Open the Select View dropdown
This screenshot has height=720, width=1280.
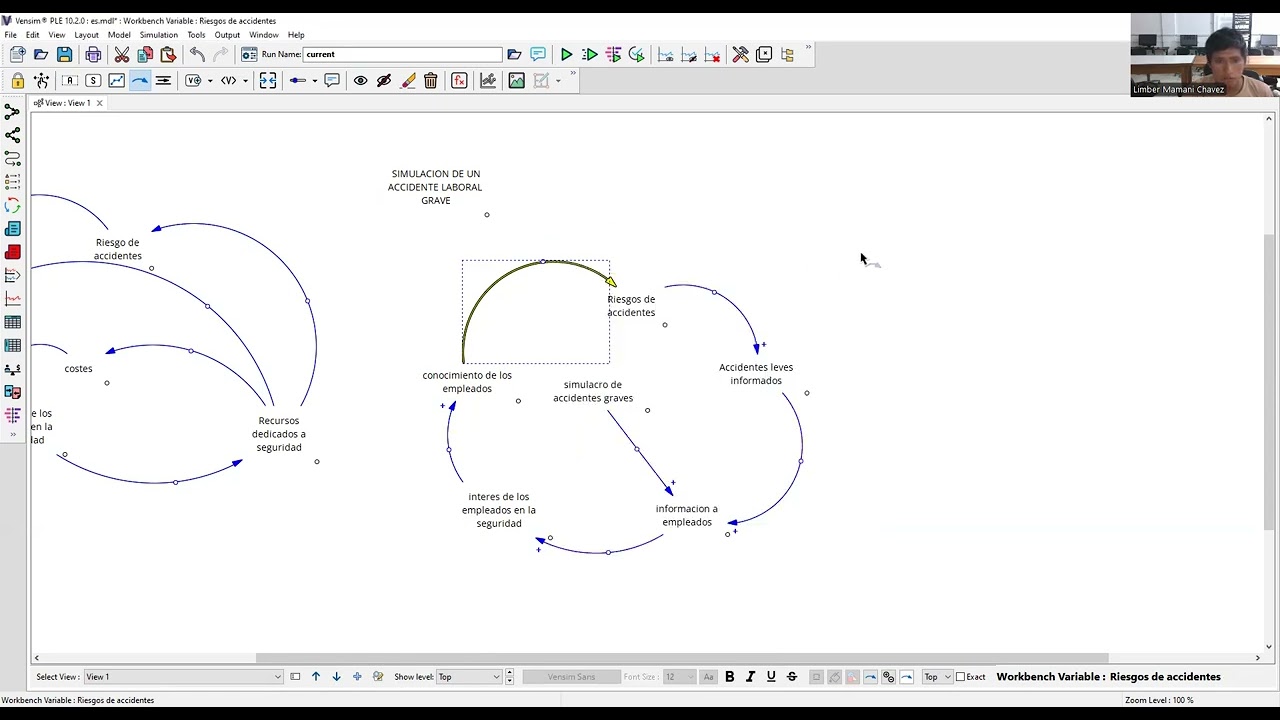183,677
